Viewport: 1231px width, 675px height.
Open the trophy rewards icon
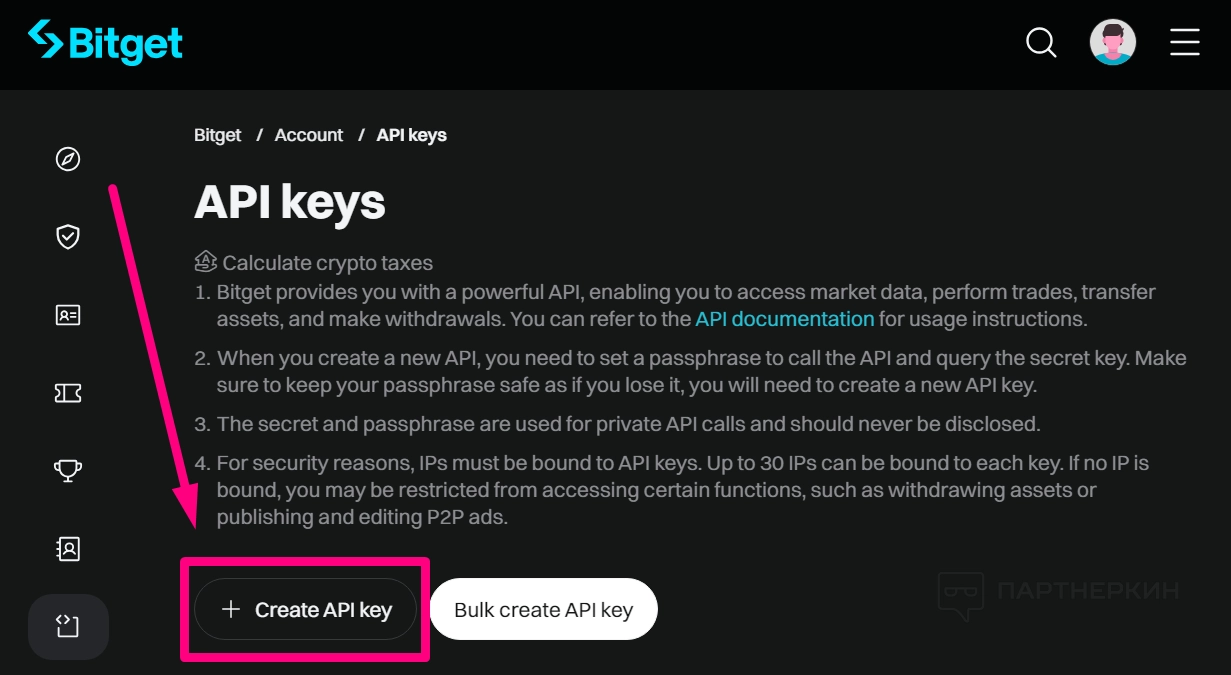(x=68, y=470)
